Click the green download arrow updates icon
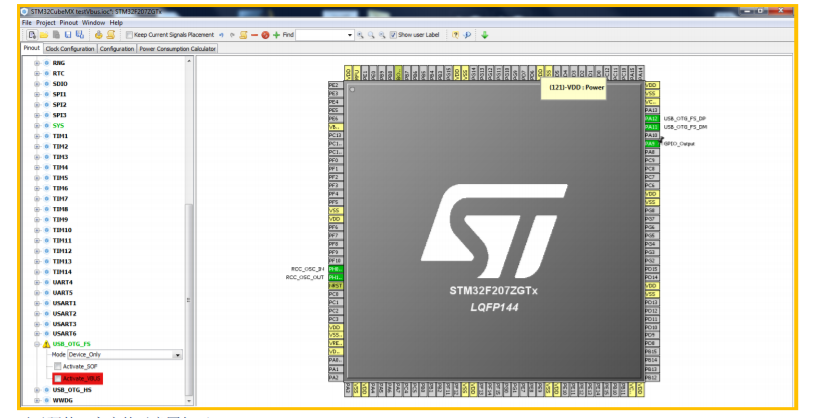Screen dimensions: 821x418 [x=485, y=35]
